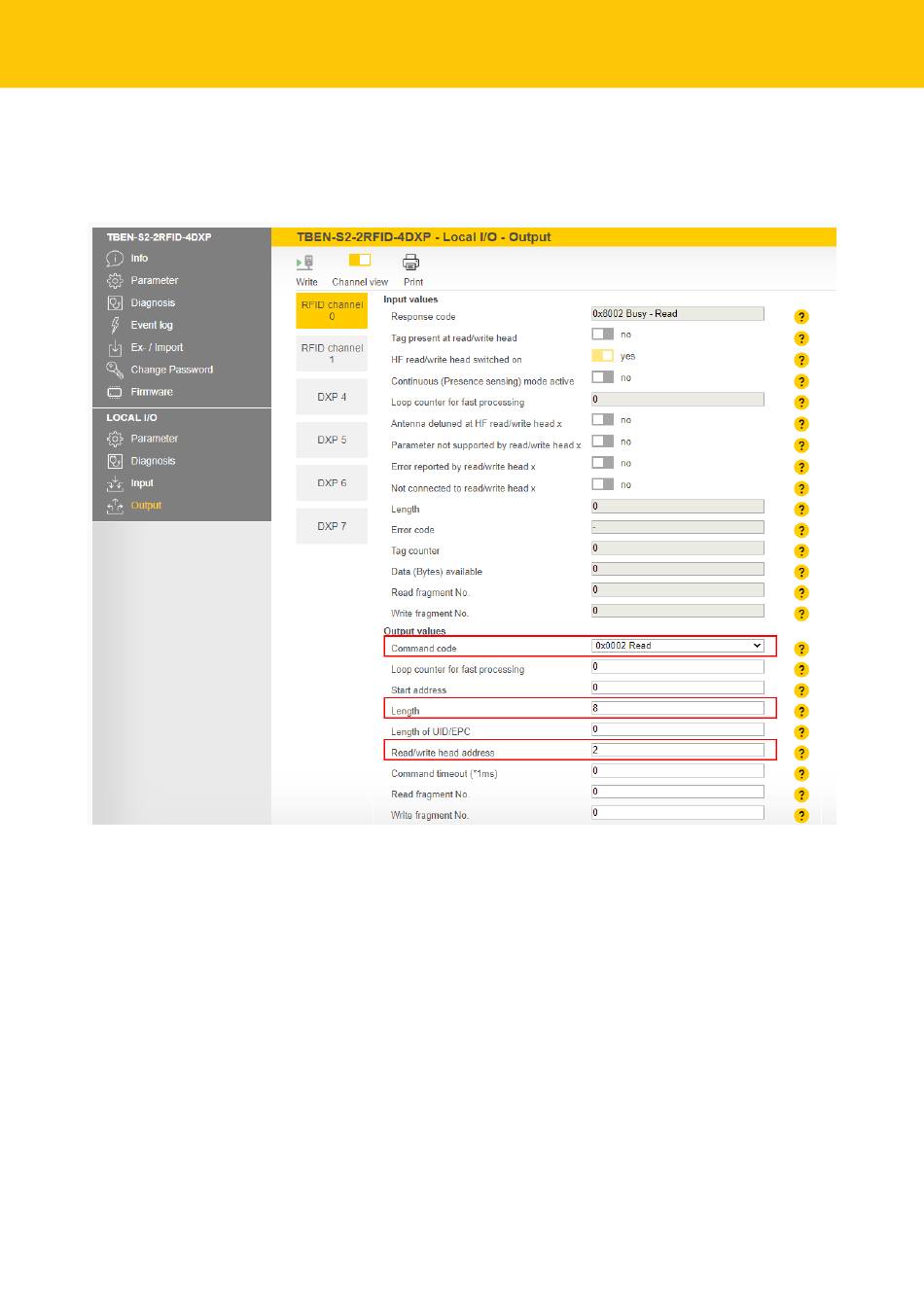
Task: Click the LOCAL I/O section heading
Action: [131, 418]
